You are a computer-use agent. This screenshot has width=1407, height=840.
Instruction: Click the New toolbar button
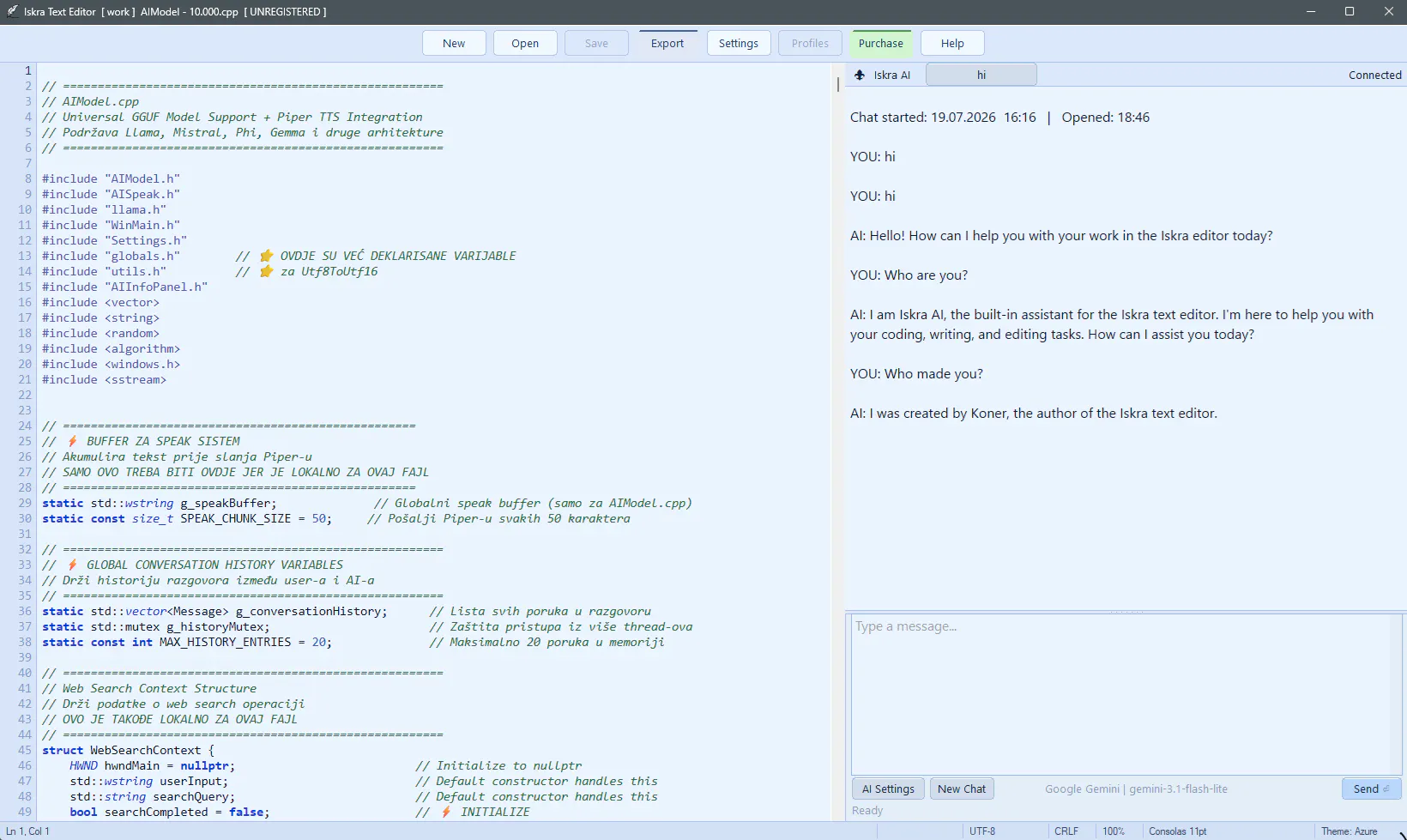coord(454,43)
